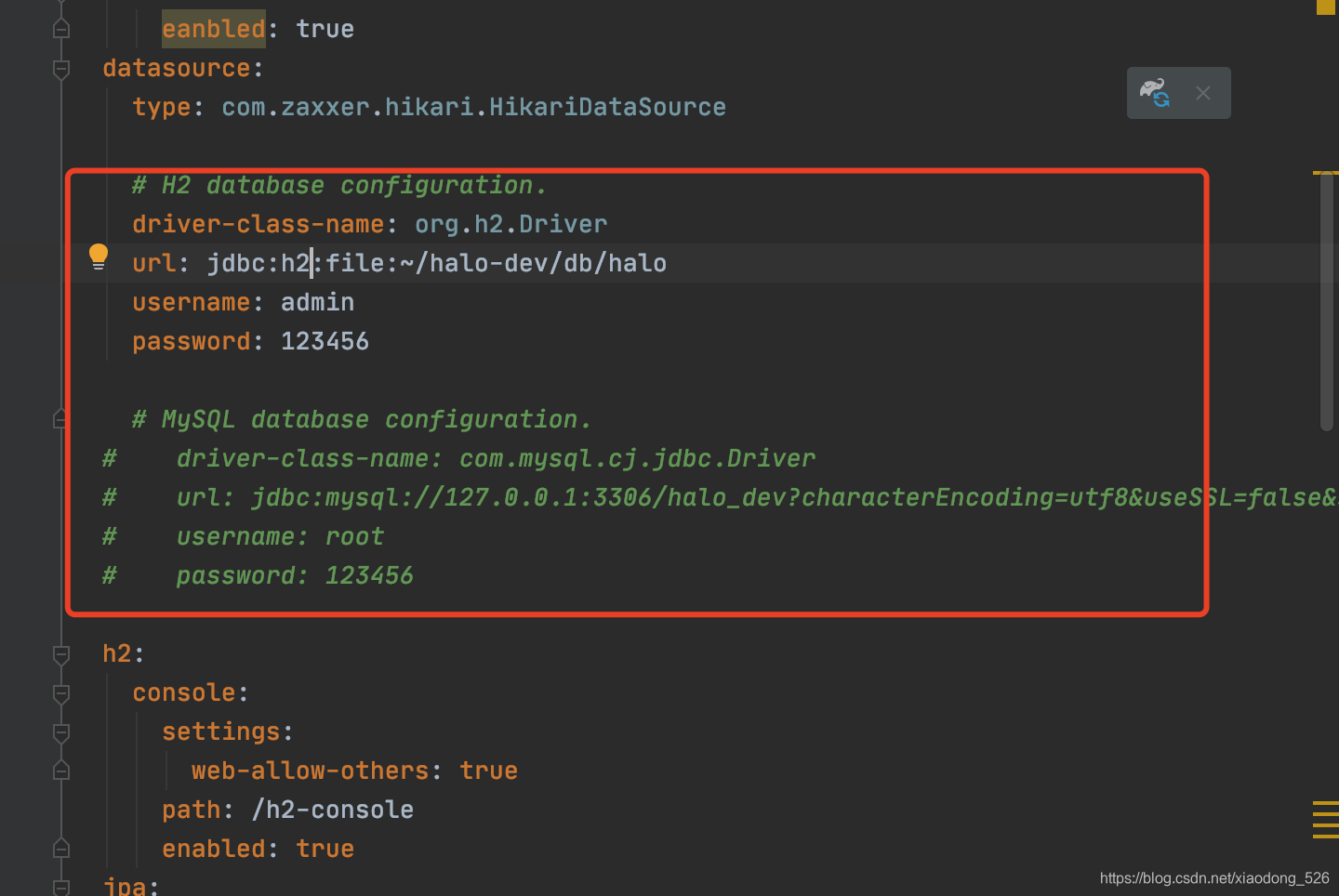Click fold end marker beside 'enabled: true'
This screenshot has height=896, width=1339.
(61, 849)
